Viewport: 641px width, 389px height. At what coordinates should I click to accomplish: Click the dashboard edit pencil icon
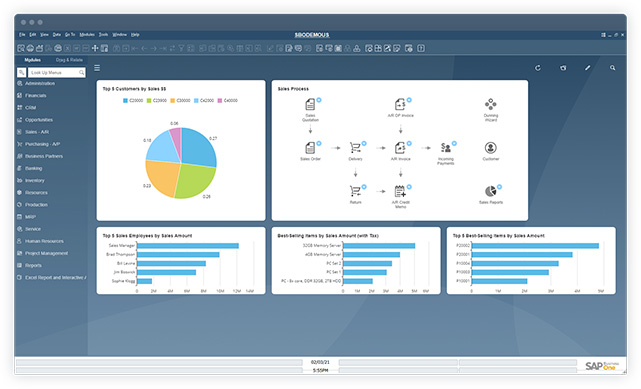click(x=587, y=68)
